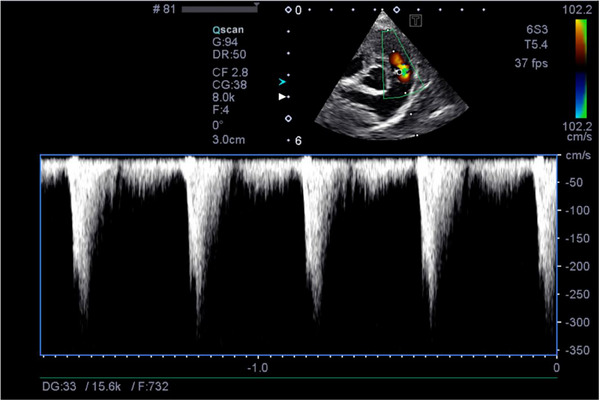
Task: Click the -50 velocity scale label
Action: point(574,182)
